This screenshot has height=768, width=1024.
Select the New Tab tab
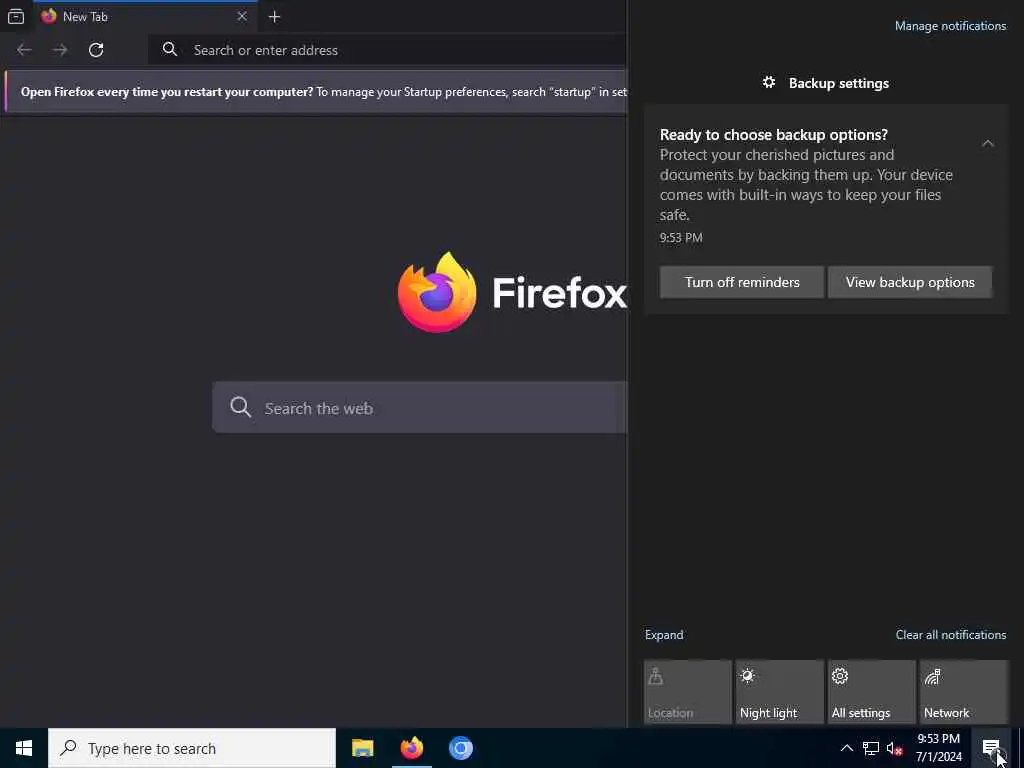(145, 17)
